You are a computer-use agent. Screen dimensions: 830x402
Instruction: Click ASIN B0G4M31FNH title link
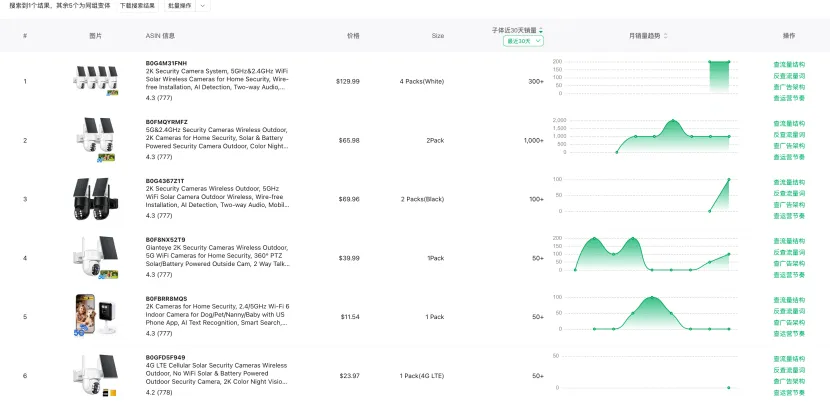(x=166, y=62)
